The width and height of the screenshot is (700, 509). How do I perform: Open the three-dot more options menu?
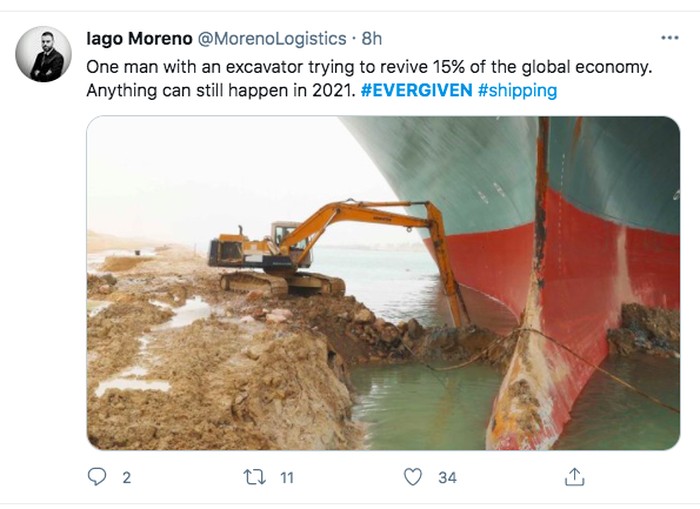tap(669, 37)
